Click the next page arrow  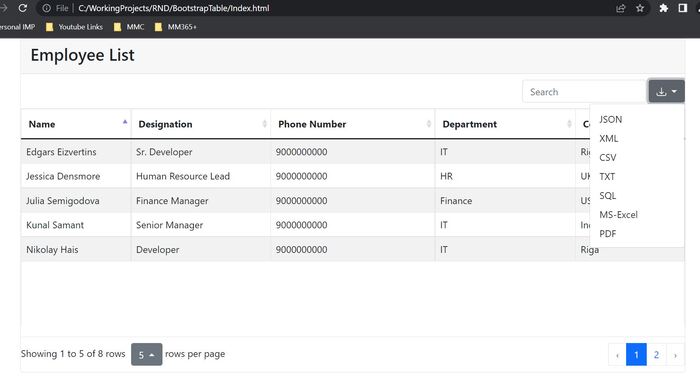click(675, 355)
